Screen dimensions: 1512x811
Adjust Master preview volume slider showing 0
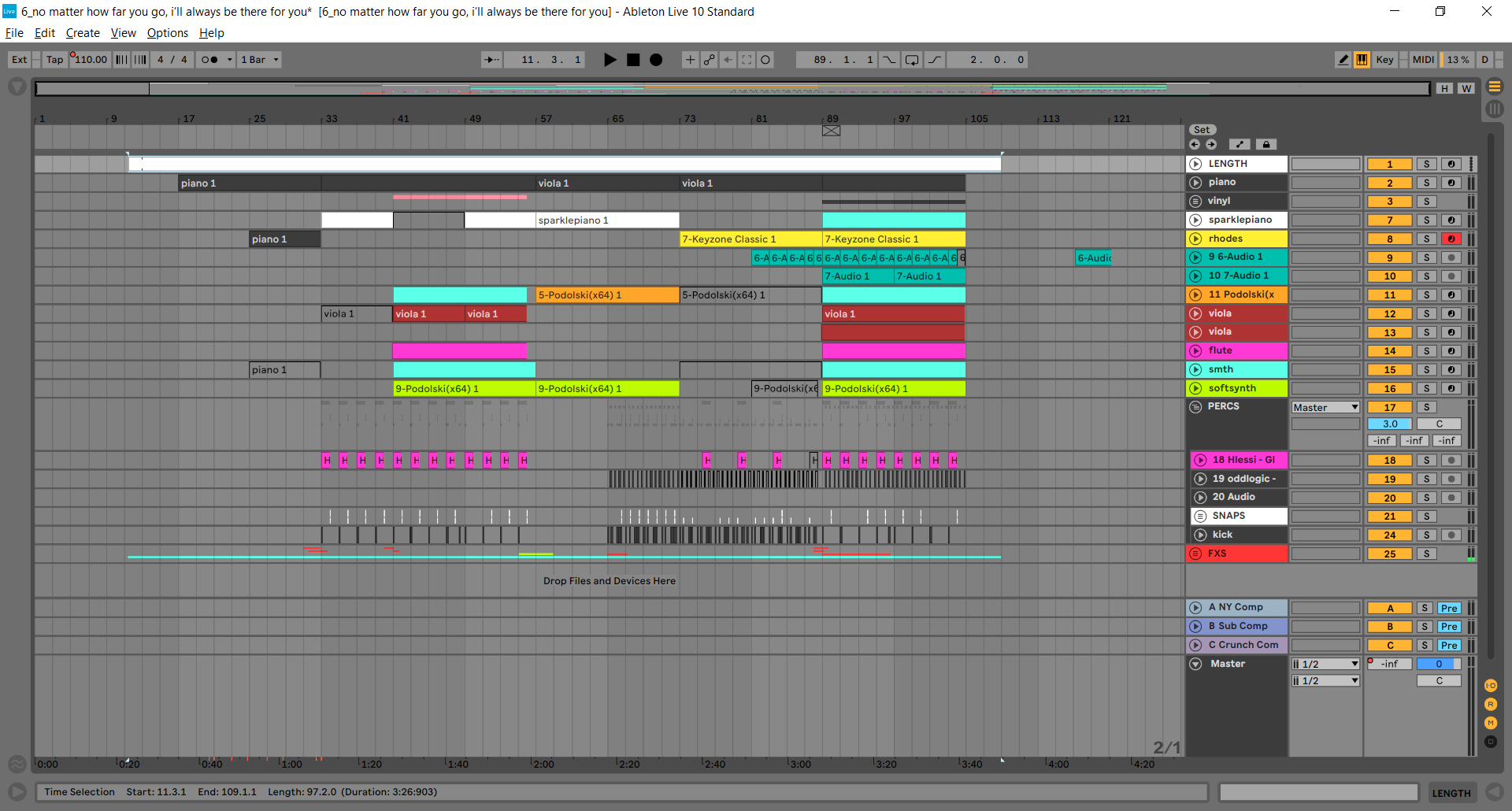(x=1439, y=665)
